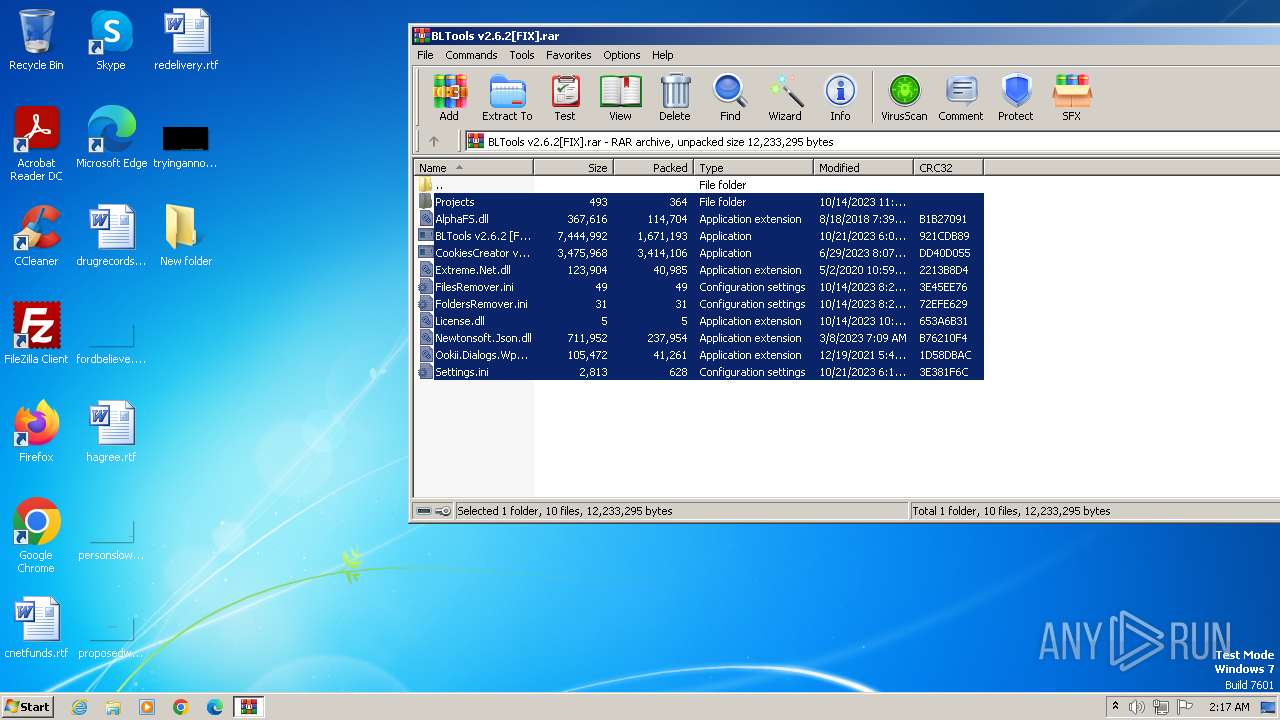Select the CookiesCreator application file
The image size is (1280, 720).
tap(699, 253)
